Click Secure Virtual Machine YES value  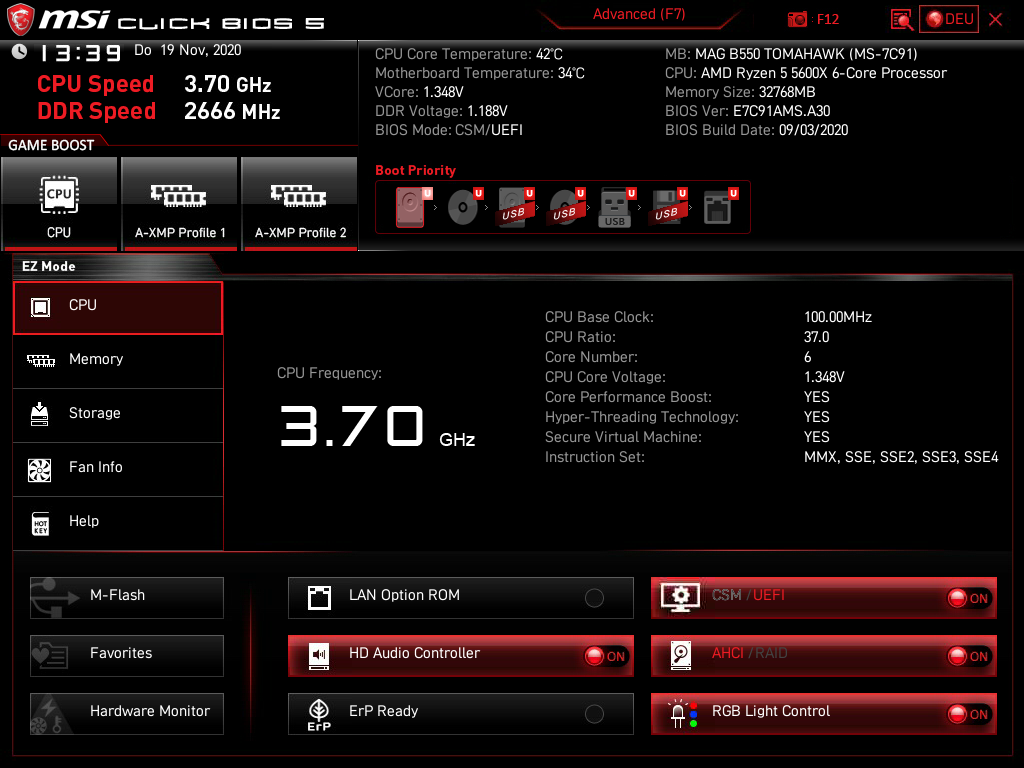(816, 437)
